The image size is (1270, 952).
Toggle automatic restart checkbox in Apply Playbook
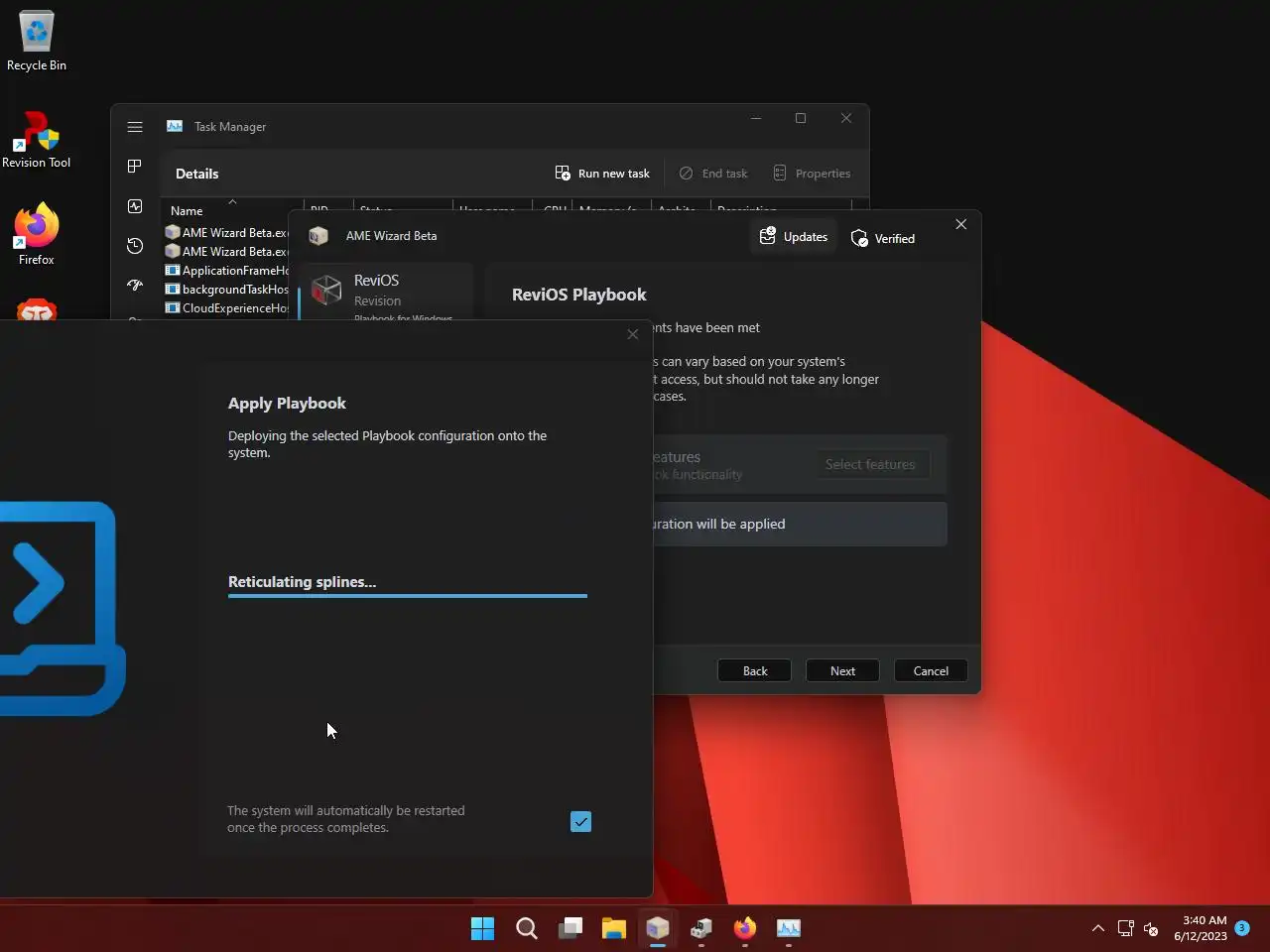(x=581, y=821)
